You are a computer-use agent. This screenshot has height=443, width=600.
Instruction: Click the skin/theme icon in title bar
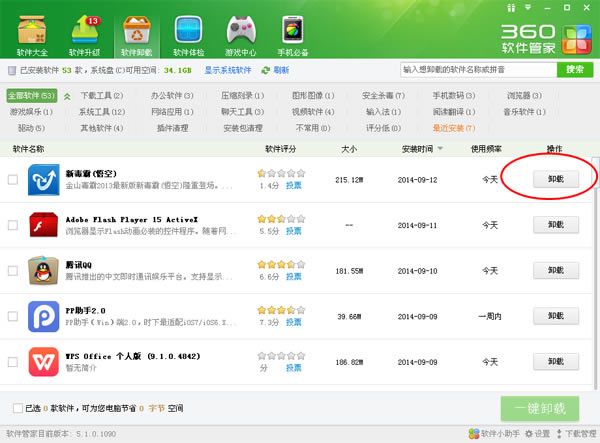[x=511, y=8]
